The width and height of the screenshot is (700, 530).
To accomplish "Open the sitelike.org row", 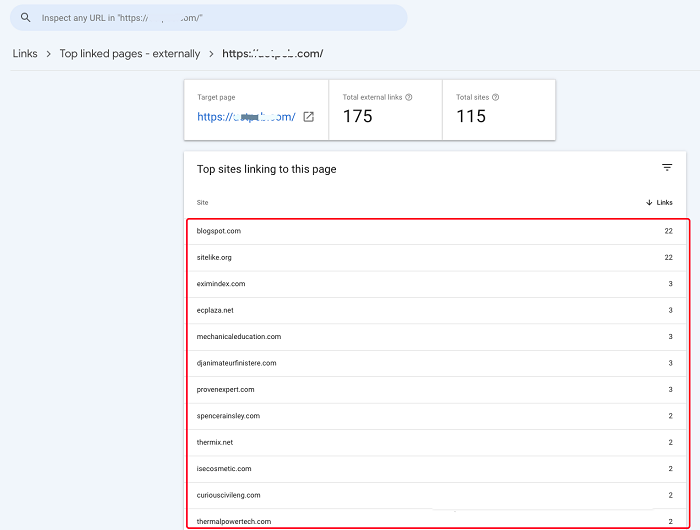I will click(x=435, y=258).
